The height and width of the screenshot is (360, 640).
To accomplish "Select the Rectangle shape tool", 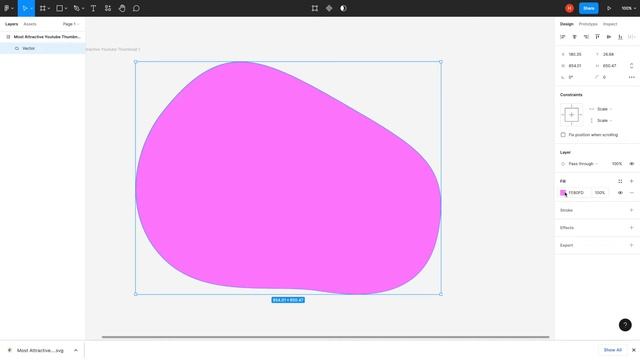I will point(60,8).
